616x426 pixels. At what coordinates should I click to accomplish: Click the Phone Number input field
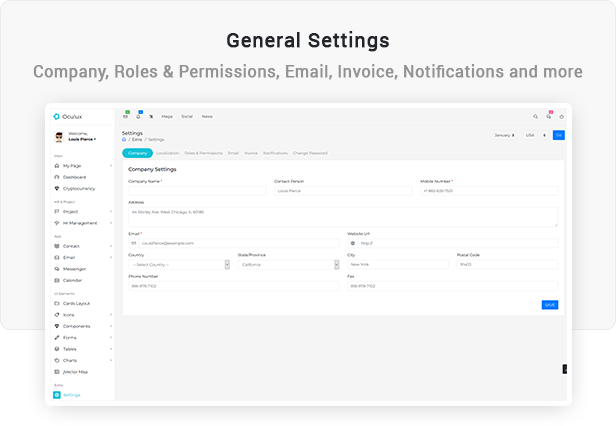(x=234, y=286)
